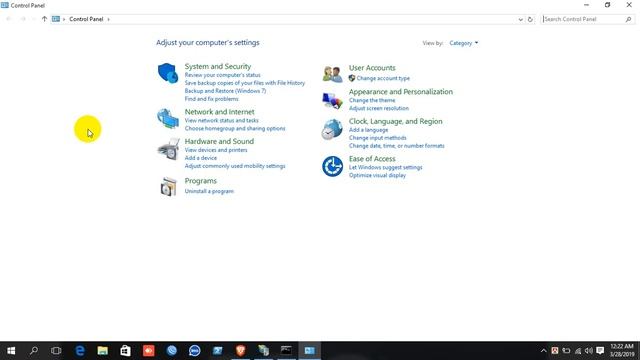The width and height of the screenshot is (640, 360).
Task: Click the network tray icon
Action: coord(578,351)
